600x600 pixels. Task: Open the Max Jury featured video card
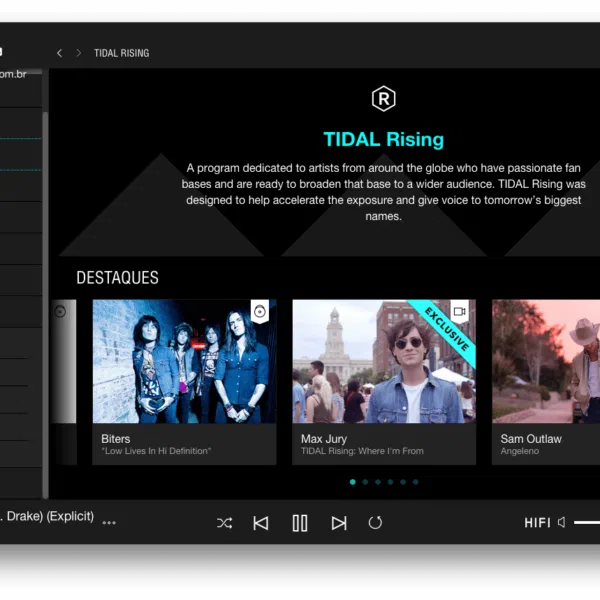point(384,382)
